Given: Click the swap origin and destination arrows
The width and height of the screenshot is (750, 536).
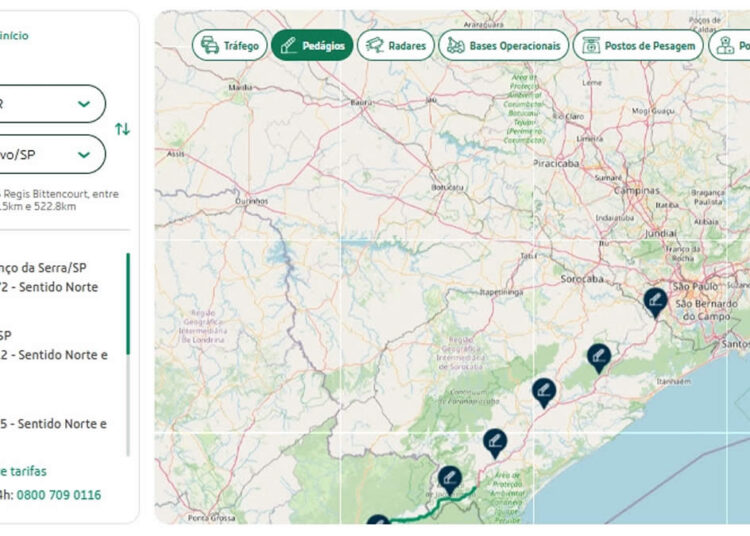Looking at the screenshot, I should 122,129.
